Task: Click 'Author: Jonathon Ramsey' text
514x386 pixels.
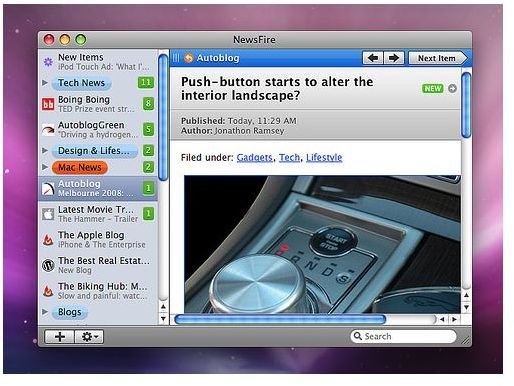Action: (x=232, y=131)
